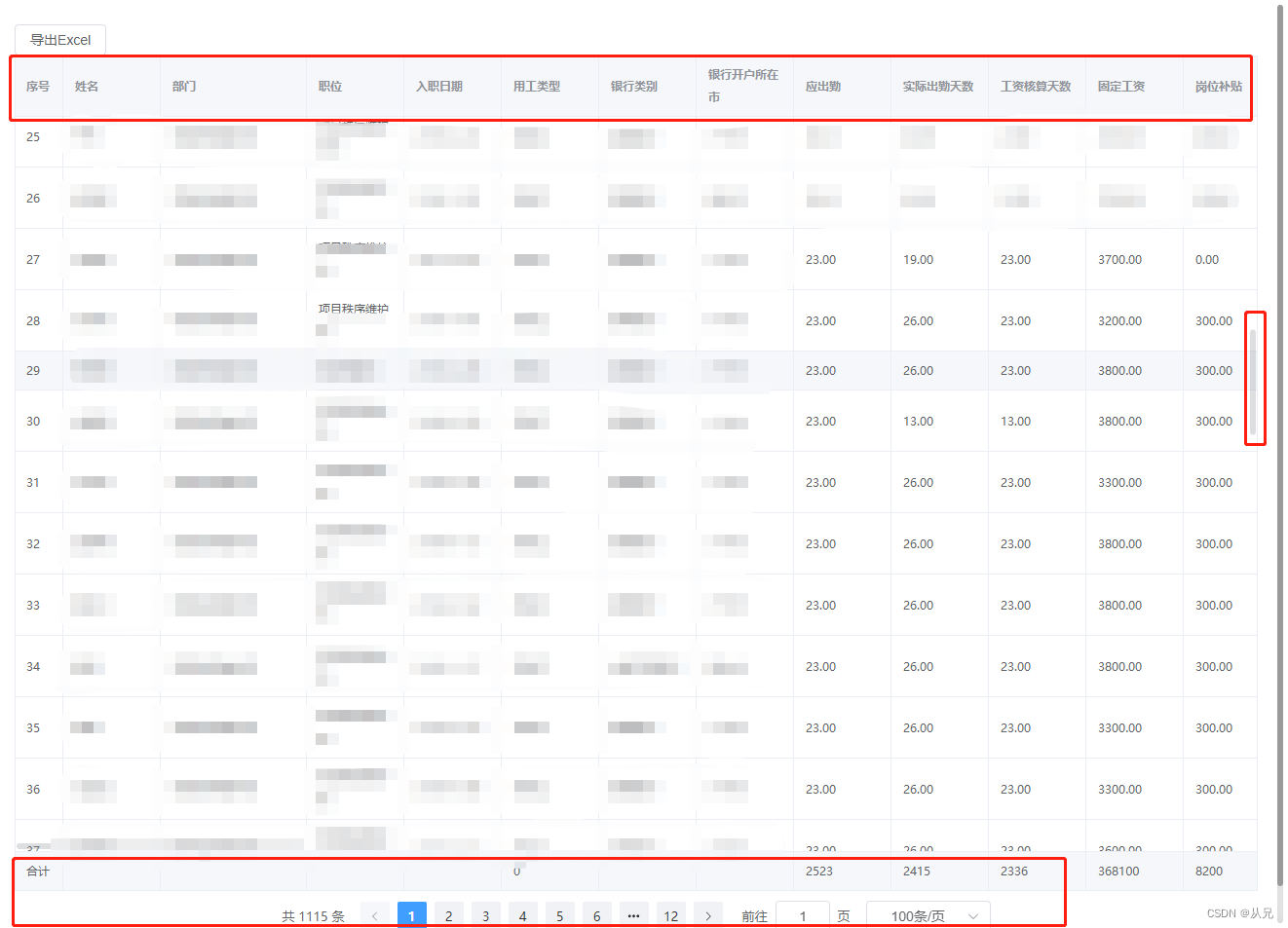Click the table's vertical scrollbar thumb

[x=1253, y=382]
